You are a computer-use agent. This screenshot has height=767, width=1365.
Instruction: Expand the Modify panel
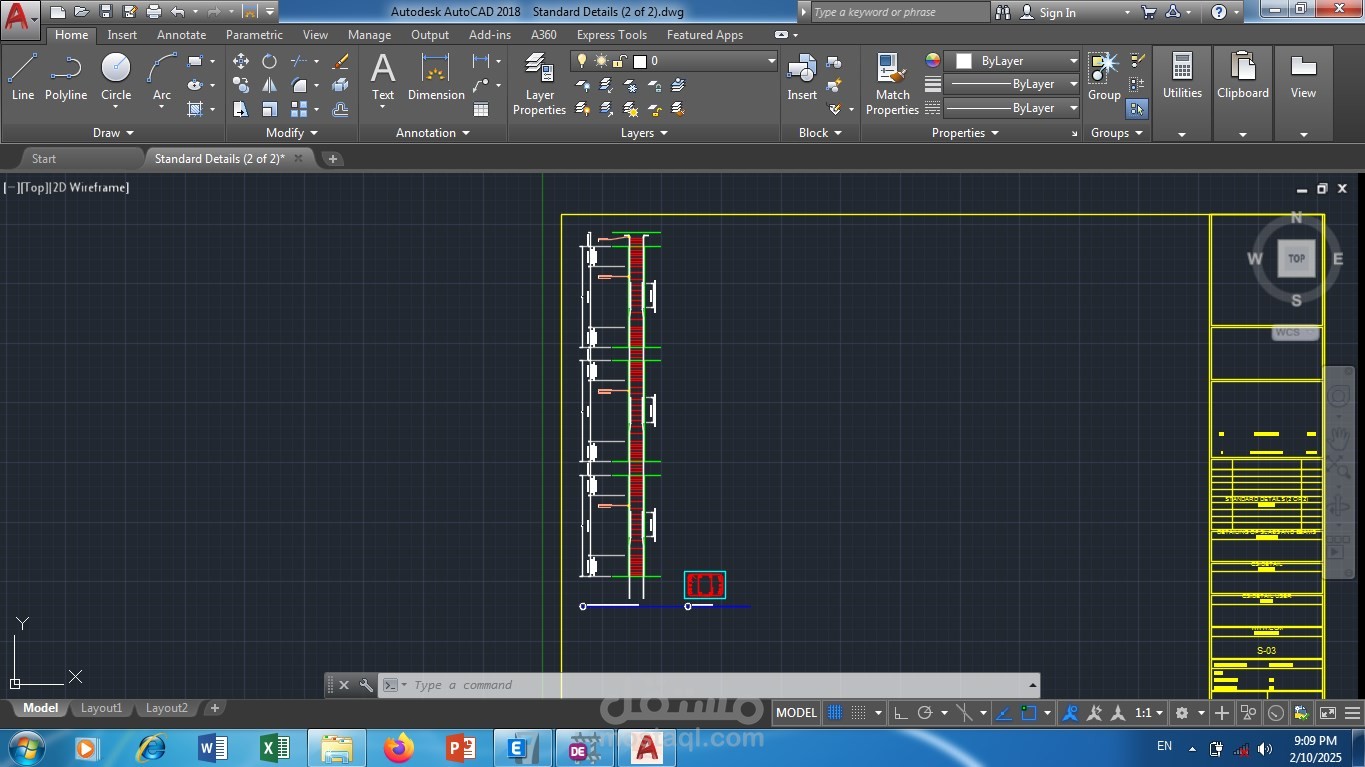point(292,133)
